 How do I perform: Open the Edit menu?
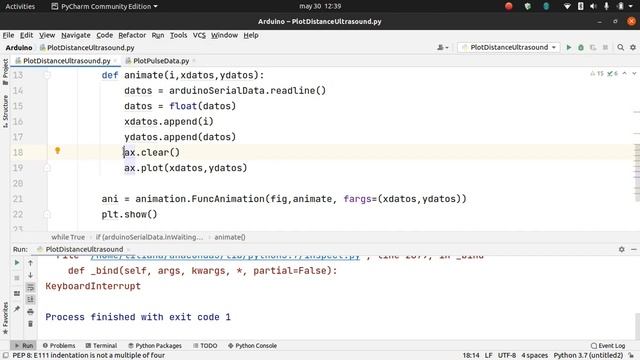27,35
